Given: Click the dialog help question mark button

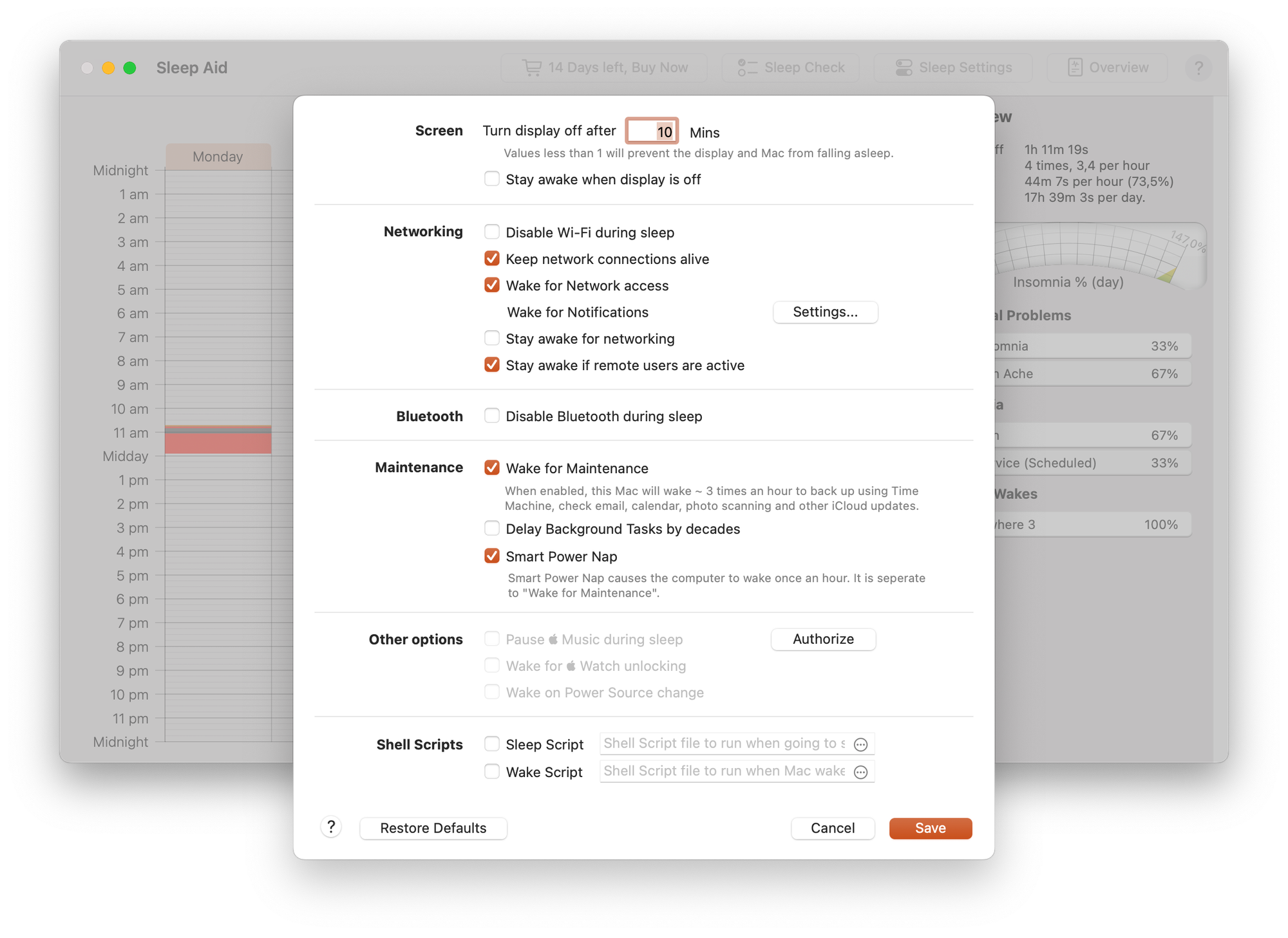Looking at the screenshot, I should [x=331, y=827].
